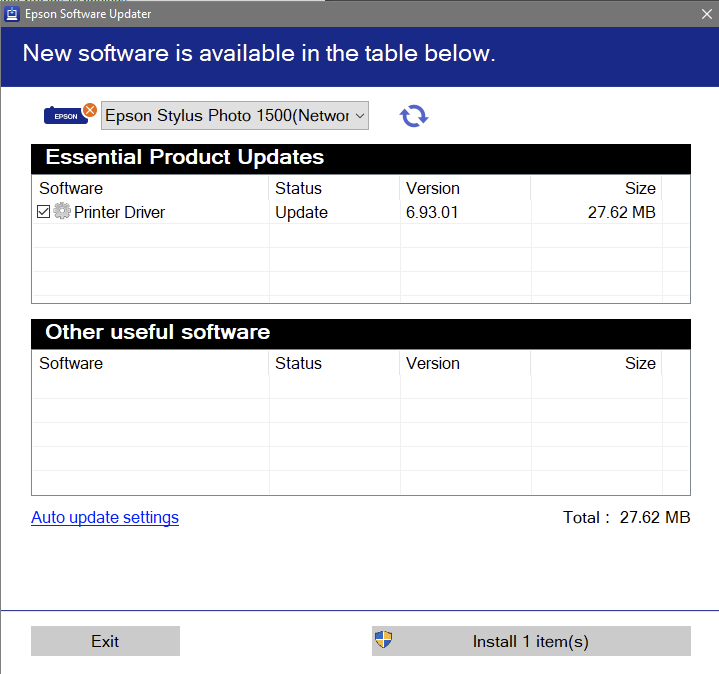Click Size column header in Other useful software
The height and width of the screenshot is (674, 719).
tap(640, 363)
